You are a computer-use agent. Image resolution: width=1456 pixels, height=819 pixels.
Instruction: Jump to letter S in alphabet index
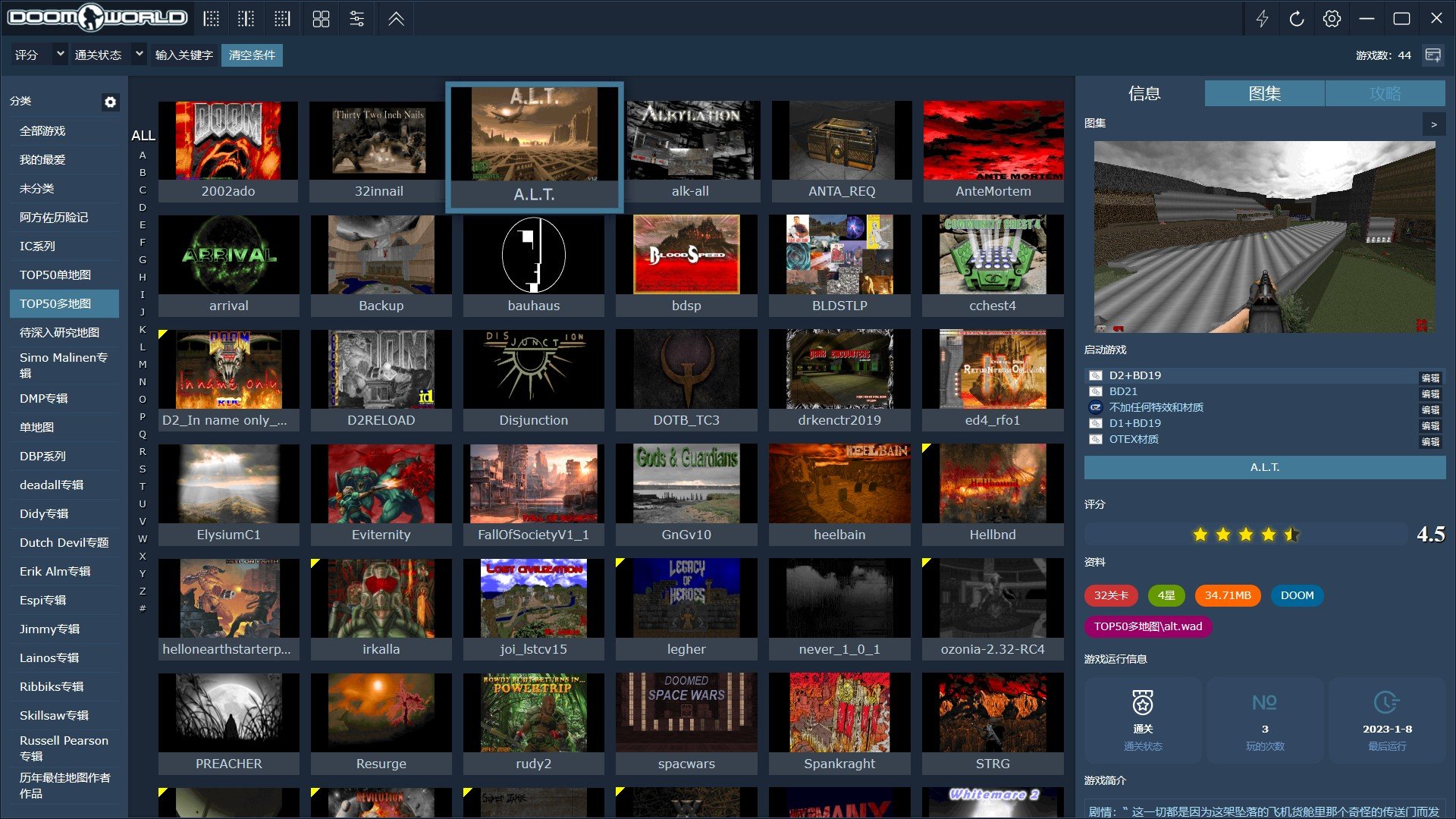[x=143, y=469]
